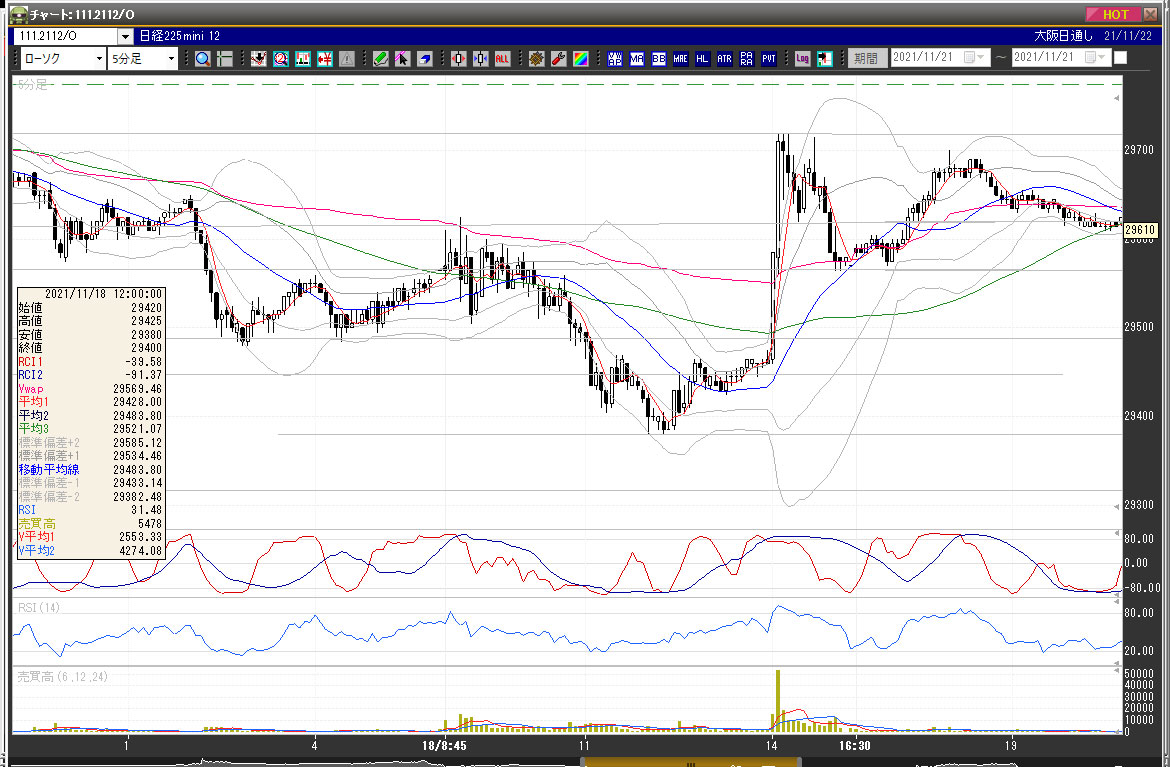Click the red ALL display icon
1170x767 pixels.
click(x=502, y=58)
